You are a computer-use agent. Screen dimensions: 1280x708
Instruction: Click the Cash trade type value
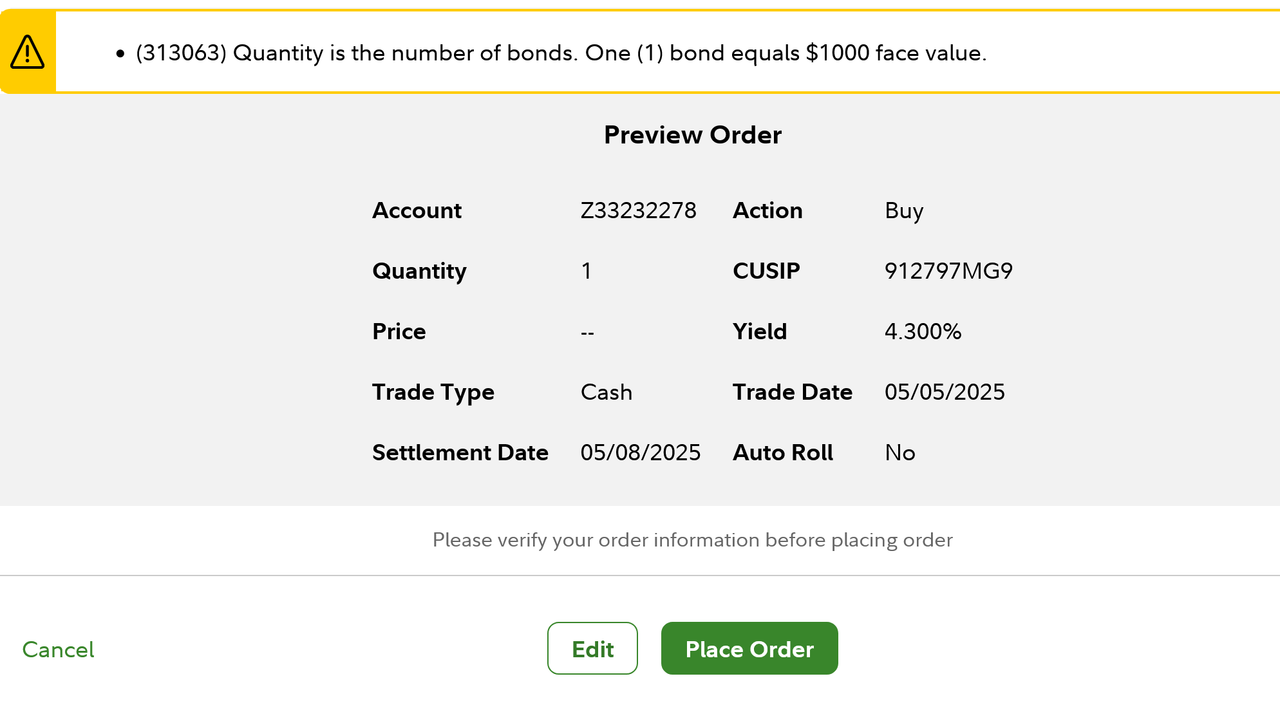606,392
